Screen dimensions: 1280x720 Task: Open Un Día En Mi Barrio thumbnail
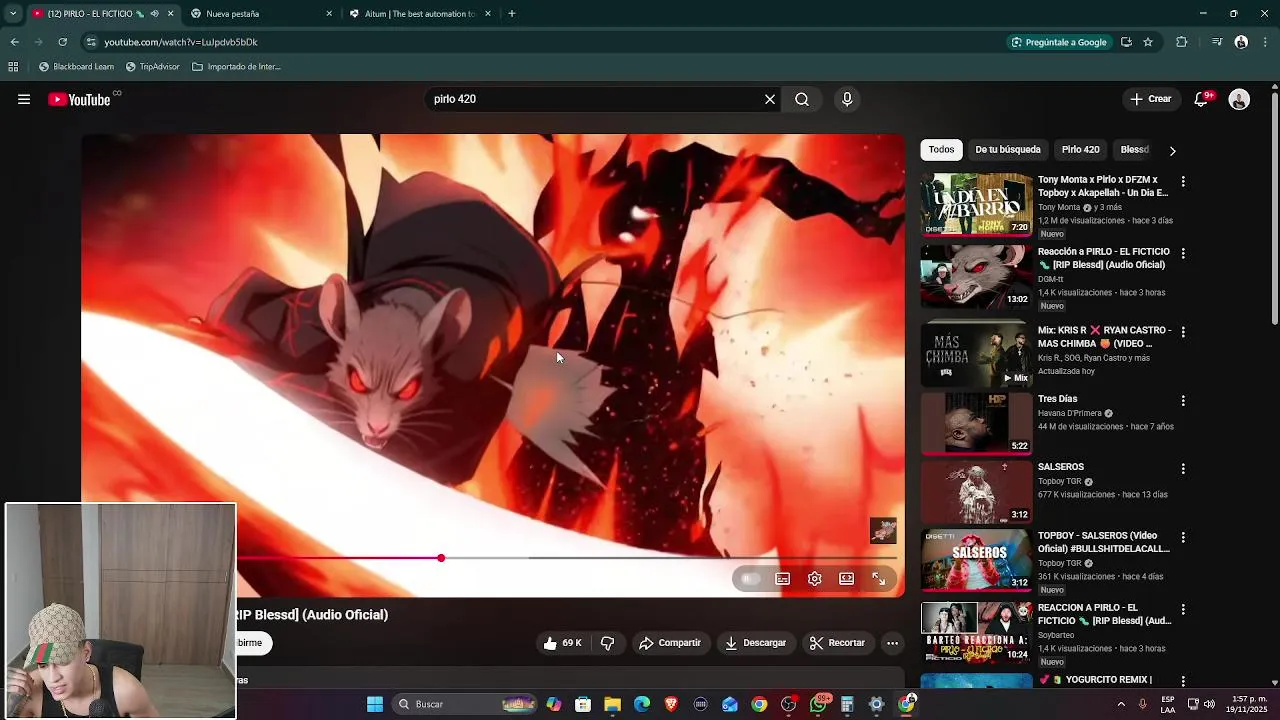tap(976, 205)
